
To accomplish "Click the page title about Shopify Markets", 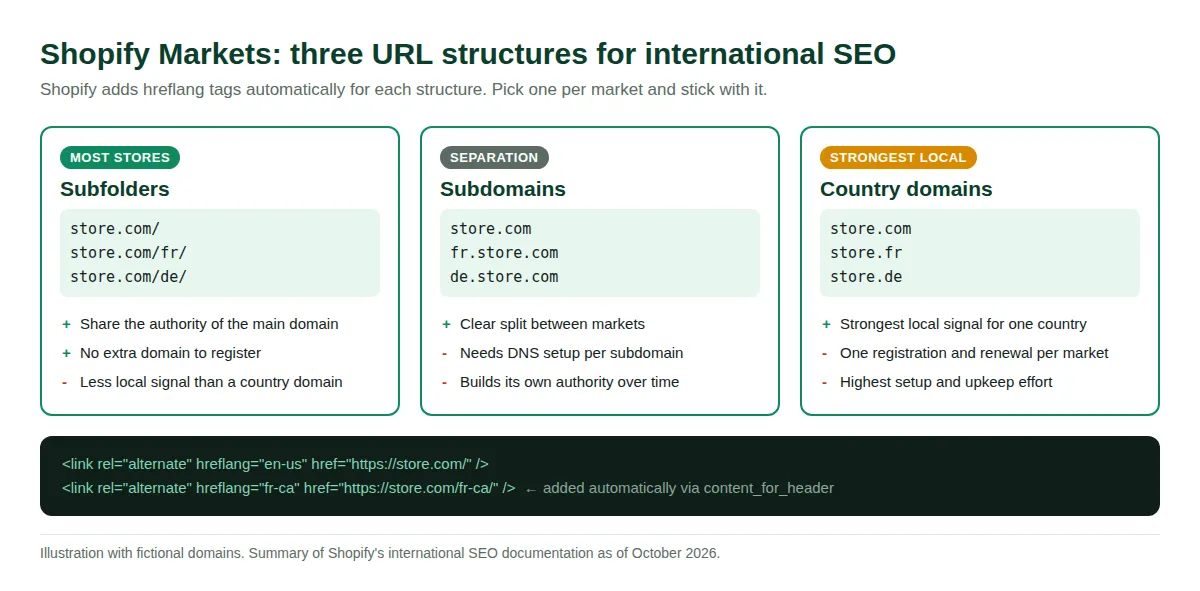I will click(468, 53).
